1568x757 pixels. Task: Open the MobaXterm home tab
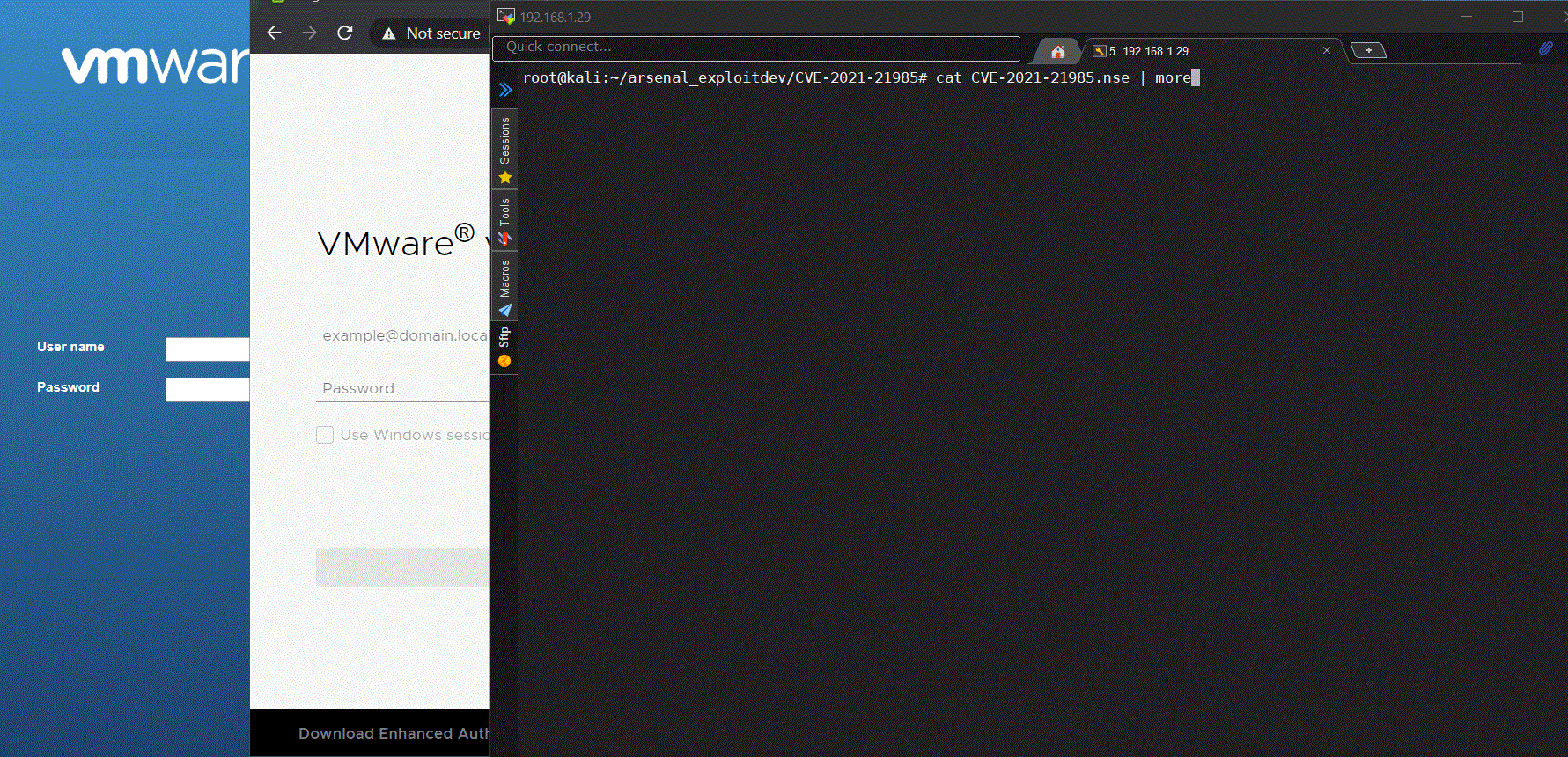tap(1058, 51)
